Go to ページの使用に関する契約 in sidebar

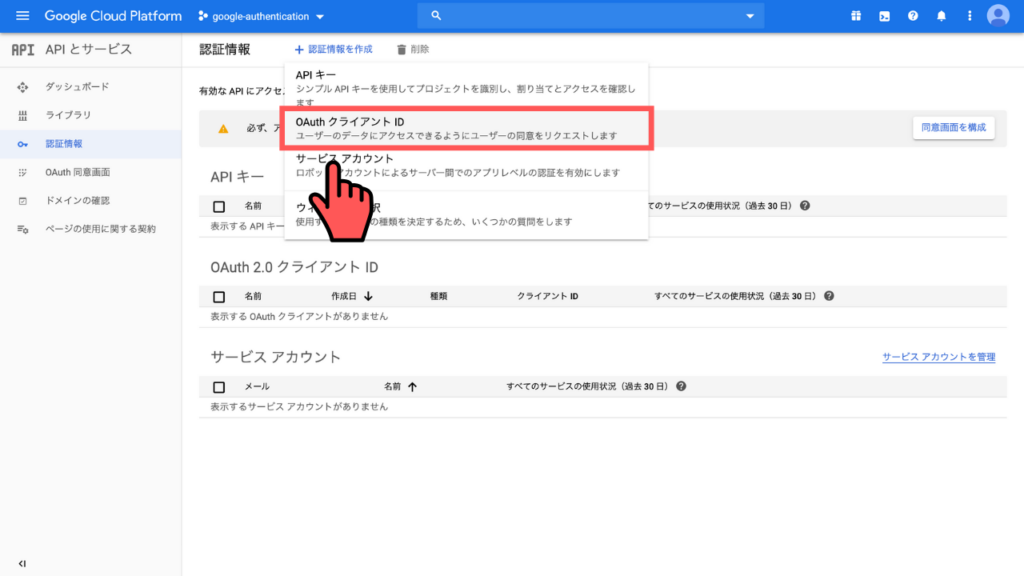pos(101,229)
